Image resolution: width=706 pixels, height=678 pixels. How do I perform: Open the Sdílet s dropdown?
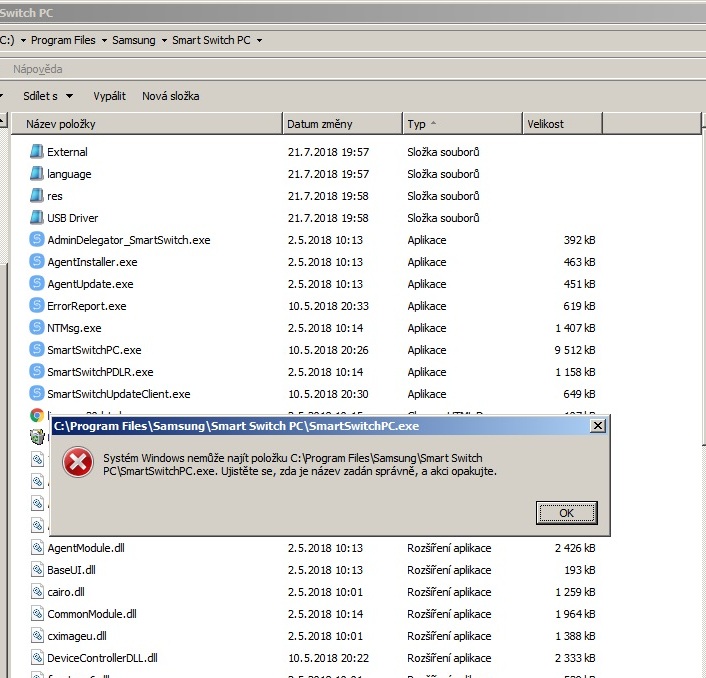(x=69, y=96)
